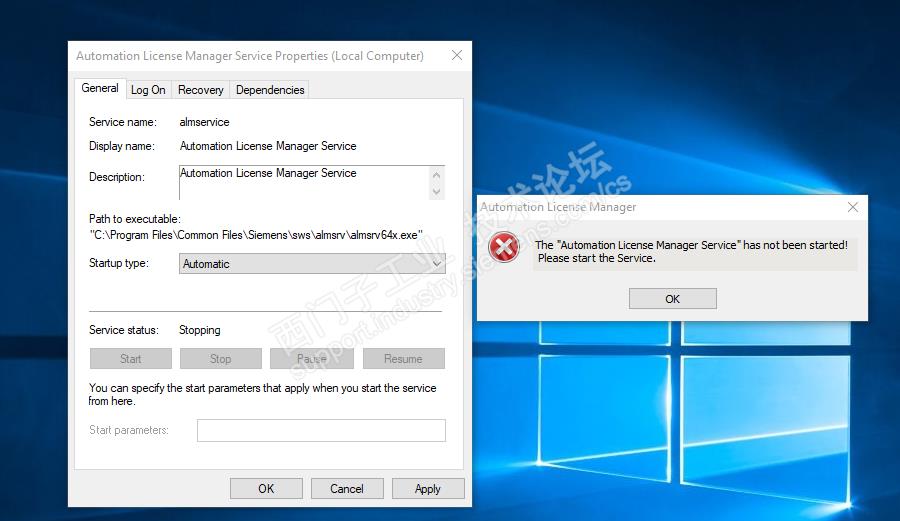Click the Stop service button
This screenshot has width=900, height=521.
click(220, 359)
